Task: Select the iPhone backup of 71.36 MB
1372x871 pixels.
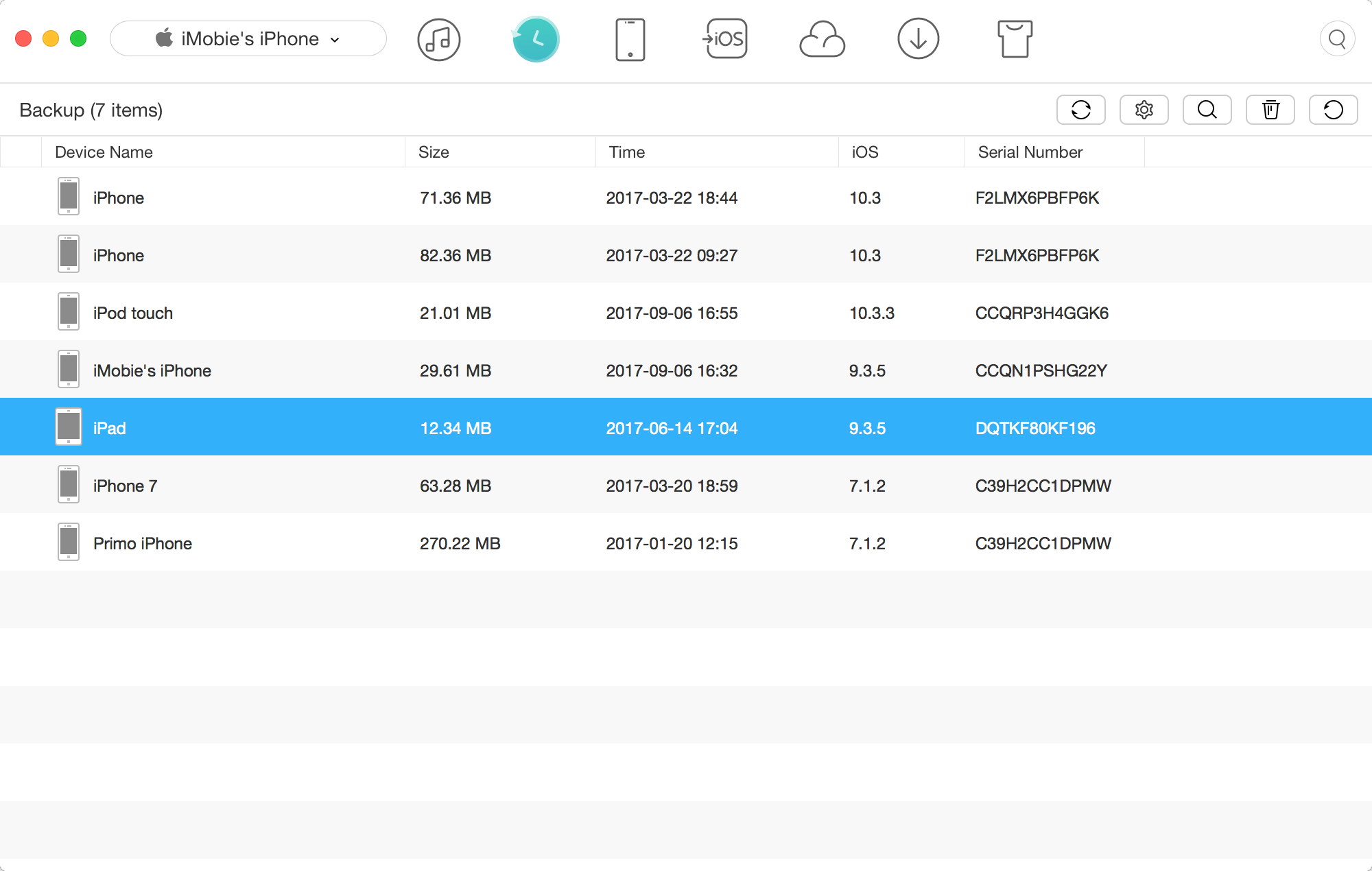Action: 686,198
